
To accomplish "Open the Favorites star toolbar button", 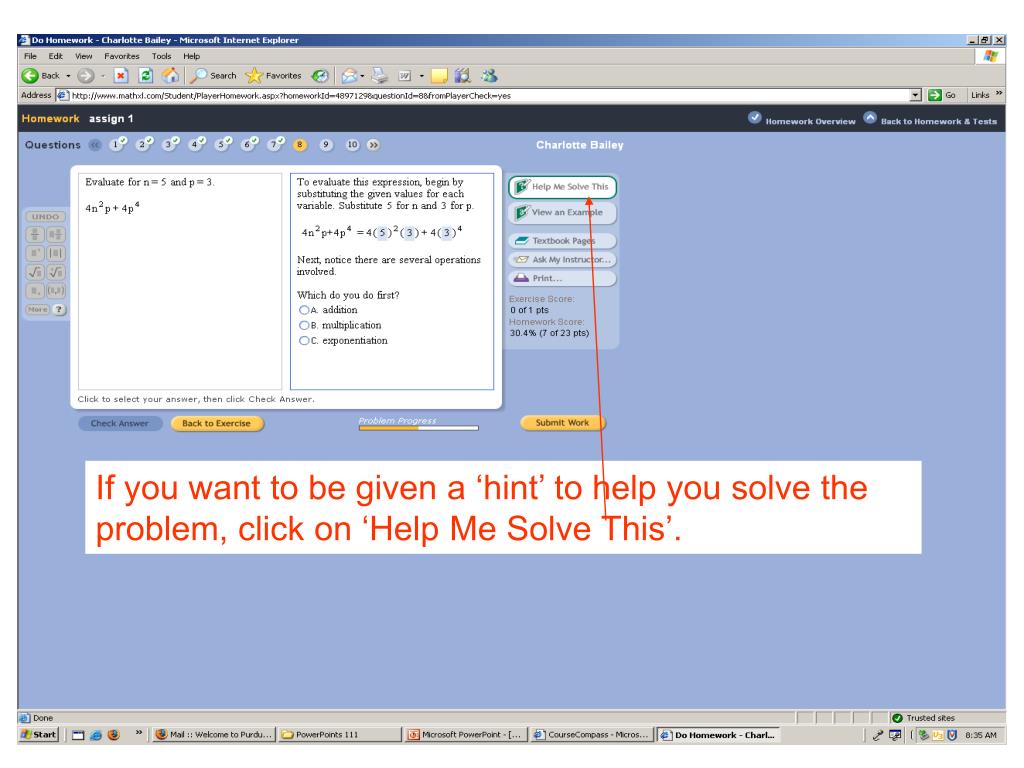I will point(273,76).
